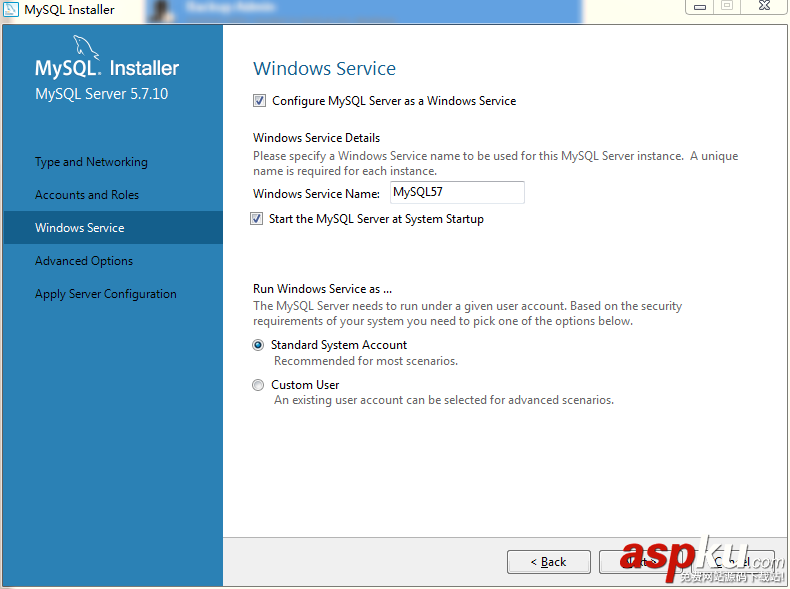
Task: Open Apply Server Configuration step
Action: (x=106, y=294)
